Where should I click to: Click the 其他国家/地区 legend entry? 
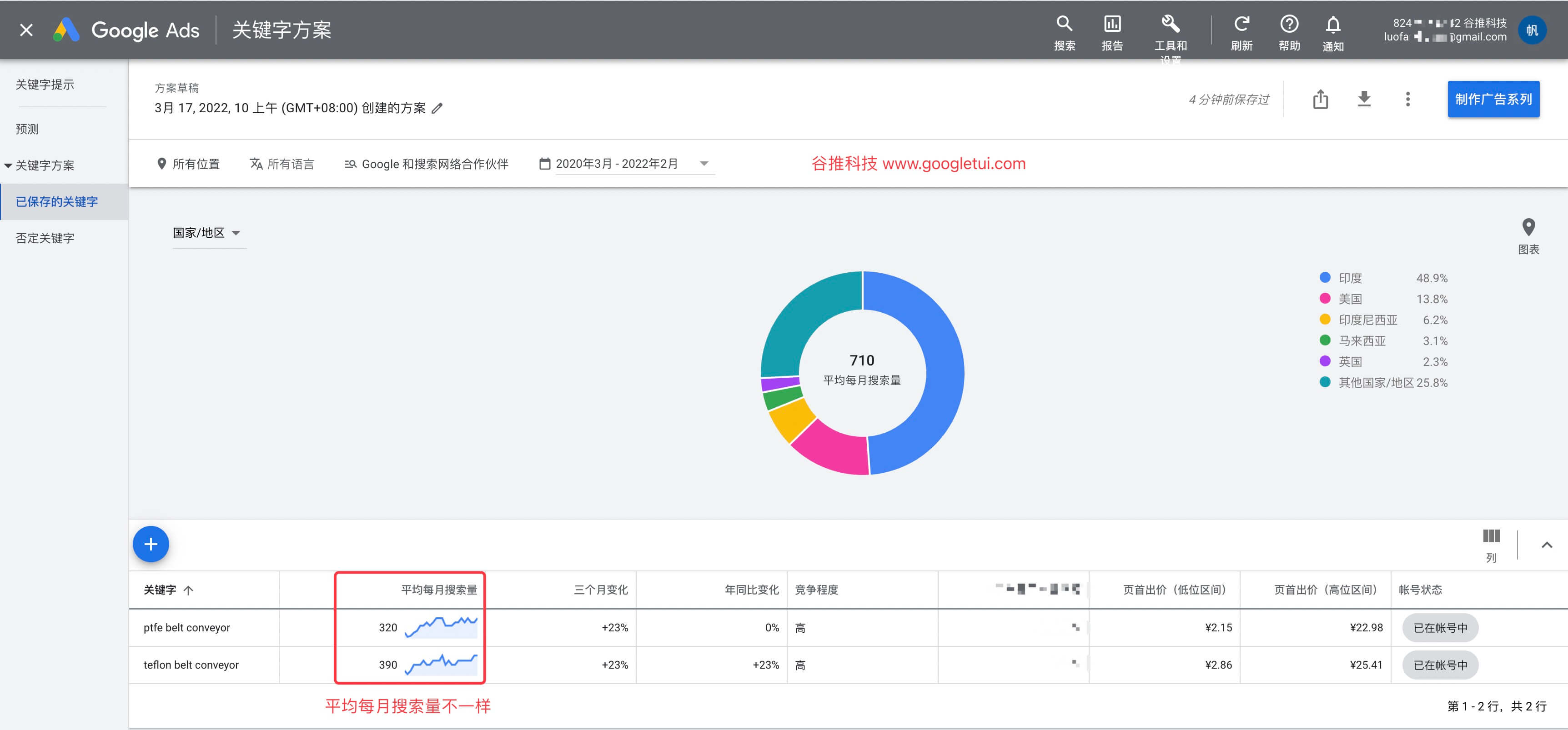(1383, 383)
